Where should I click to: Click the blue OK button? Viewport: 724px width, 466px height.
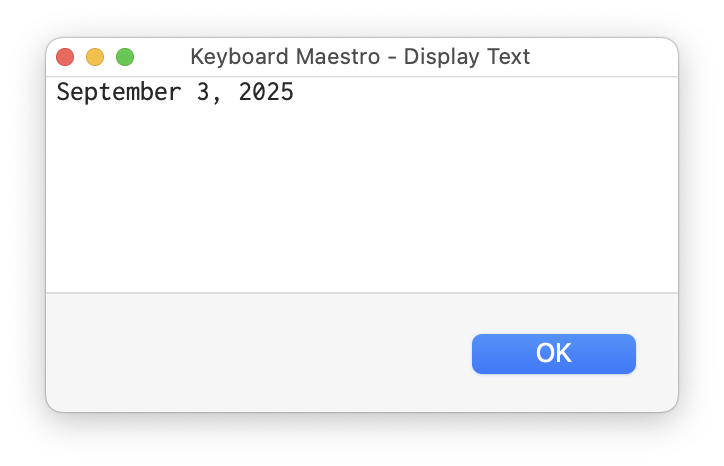coord(553,353)
